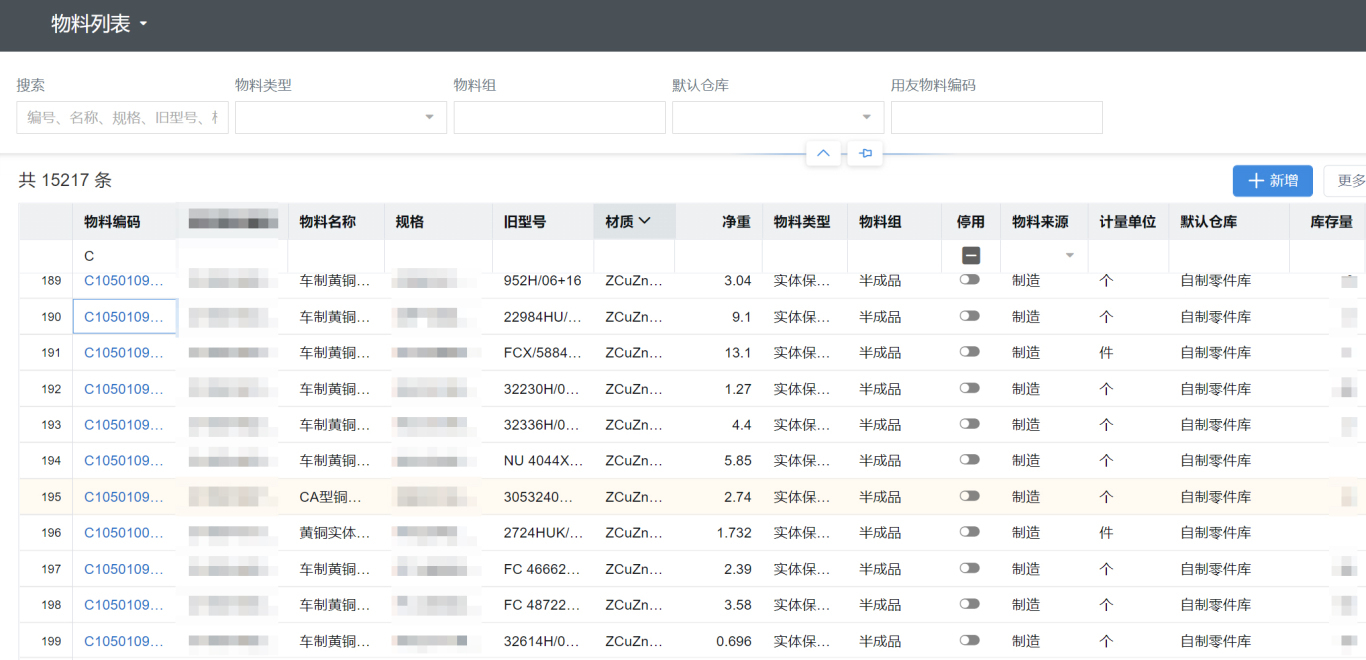Click the 计量单位 column header
The image size is (1366, 660).
[x=1128, y=222]
